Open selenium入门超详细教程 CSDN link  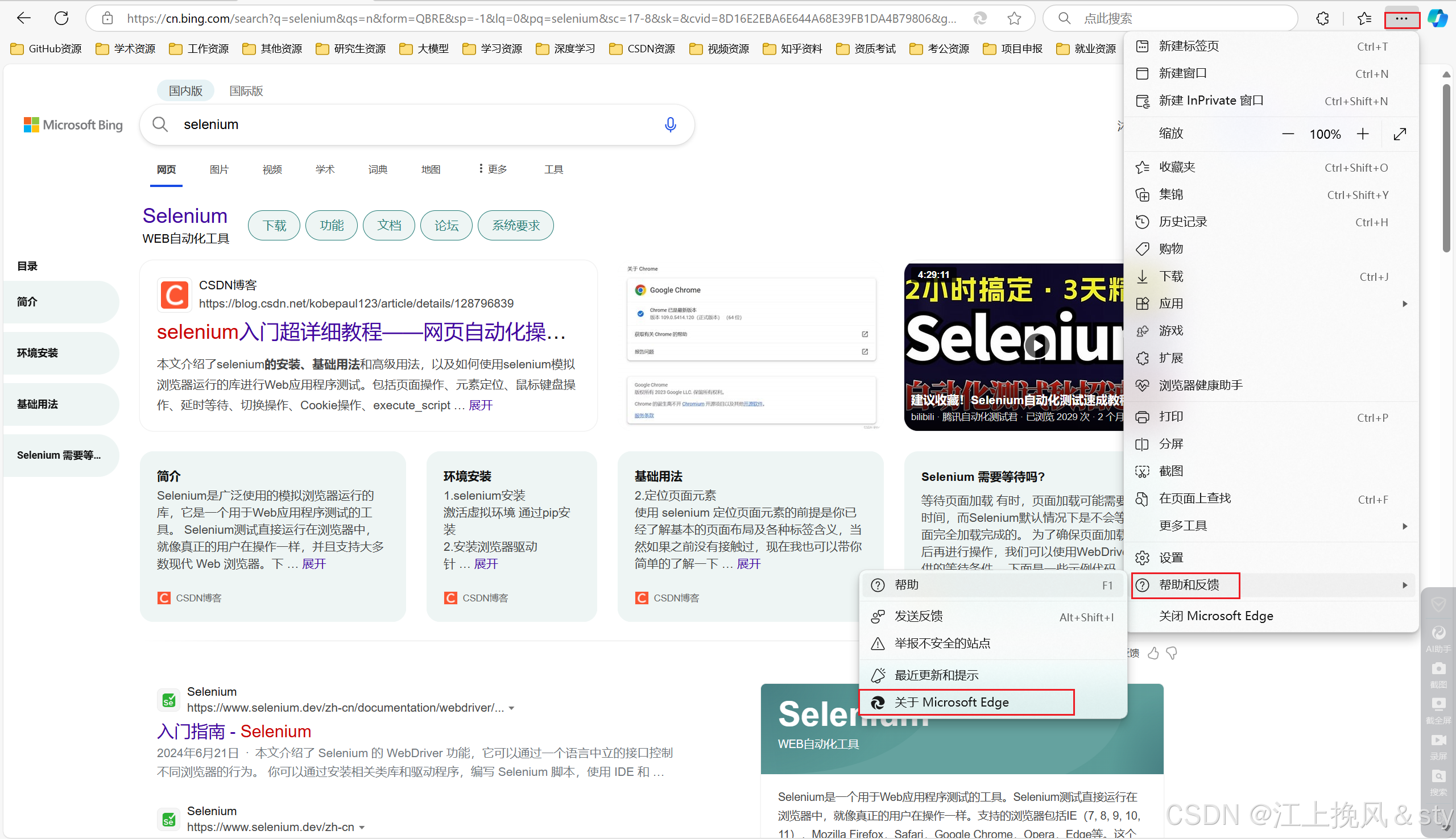(361, 332)
